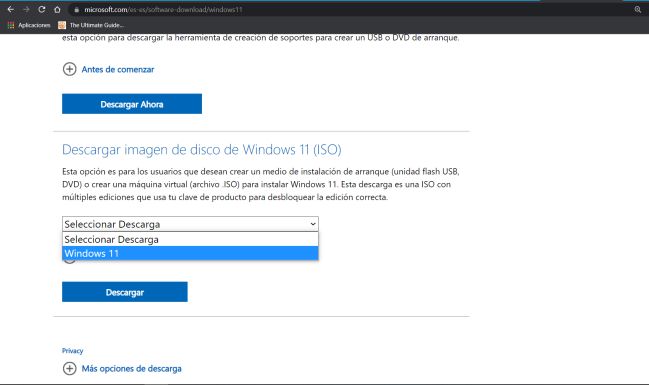Click Más opciones de descarga link text
649x385 pixels.
[x=131, y=368]
